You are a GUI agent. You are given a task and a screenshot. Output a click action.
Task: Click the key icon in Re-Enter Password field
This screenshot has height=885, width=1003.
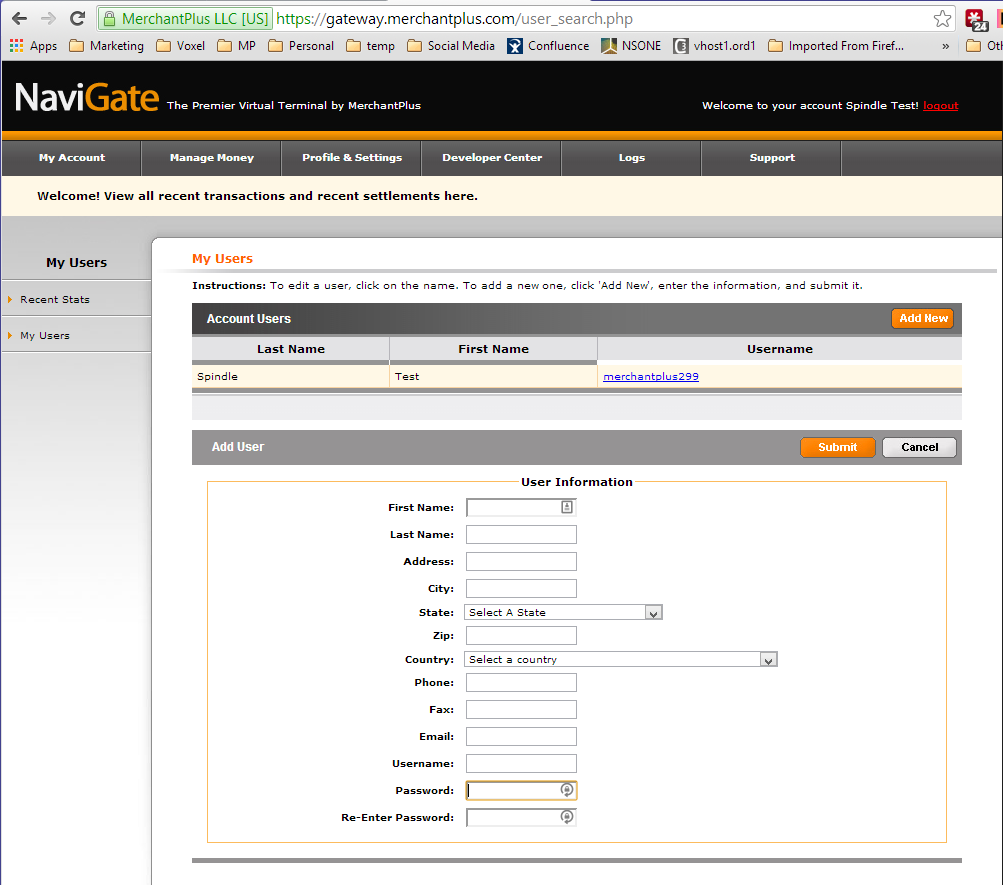567,817
